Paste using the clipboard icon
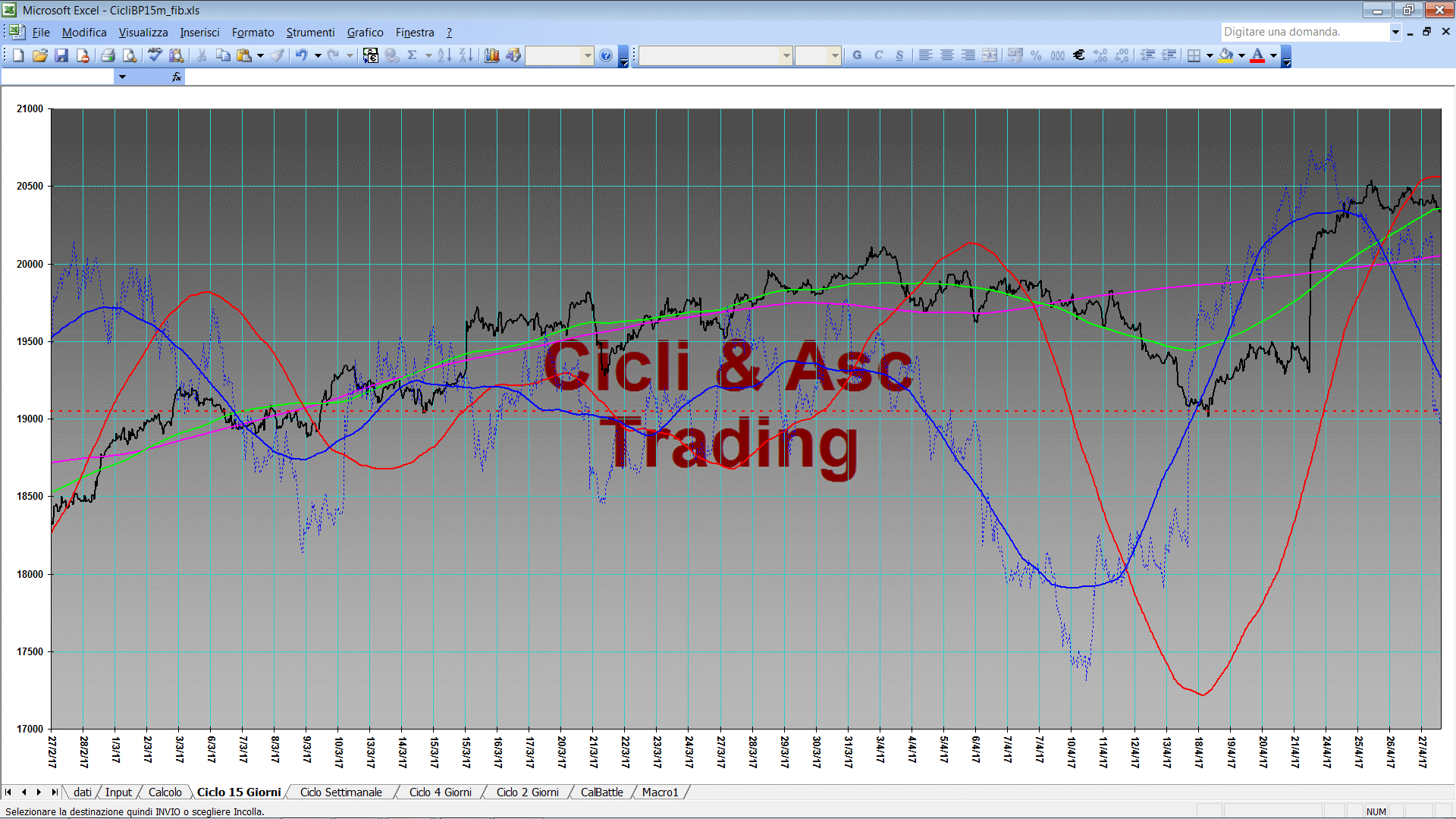1456x819 pixels. [244, 55]
